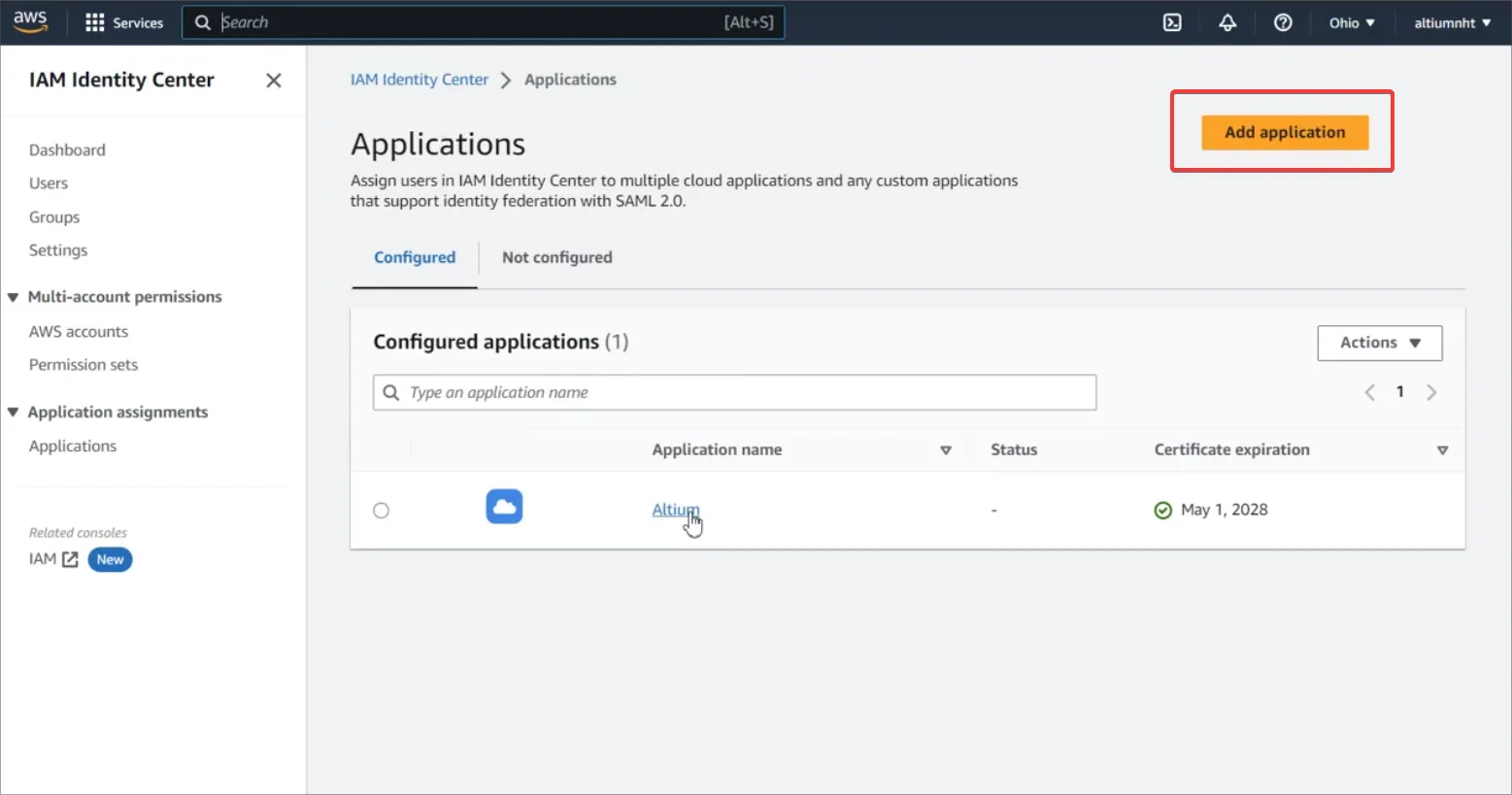Collapse the Application assignments section
The height and width of the screenshot is (795, 1512).
(x=14, y=413)
